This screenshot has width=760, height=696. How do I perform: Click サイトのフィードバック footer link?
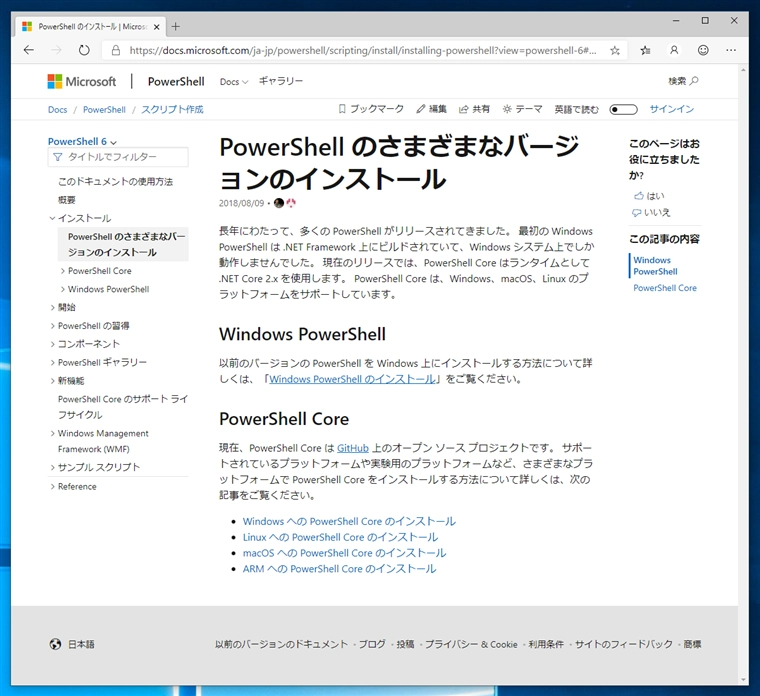pyautogui.click(x=623, y=644)
